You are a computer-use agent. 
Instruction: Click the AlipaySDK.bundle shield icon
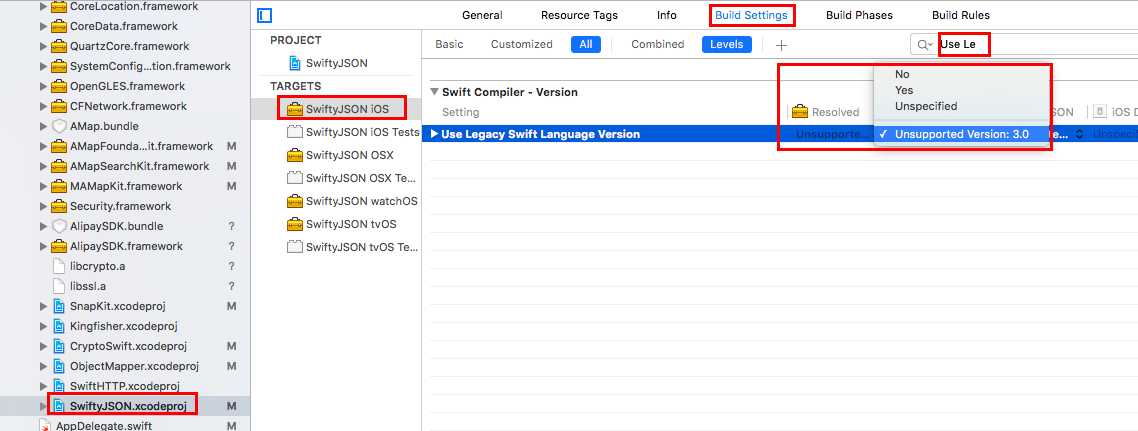tap(60, 226)
